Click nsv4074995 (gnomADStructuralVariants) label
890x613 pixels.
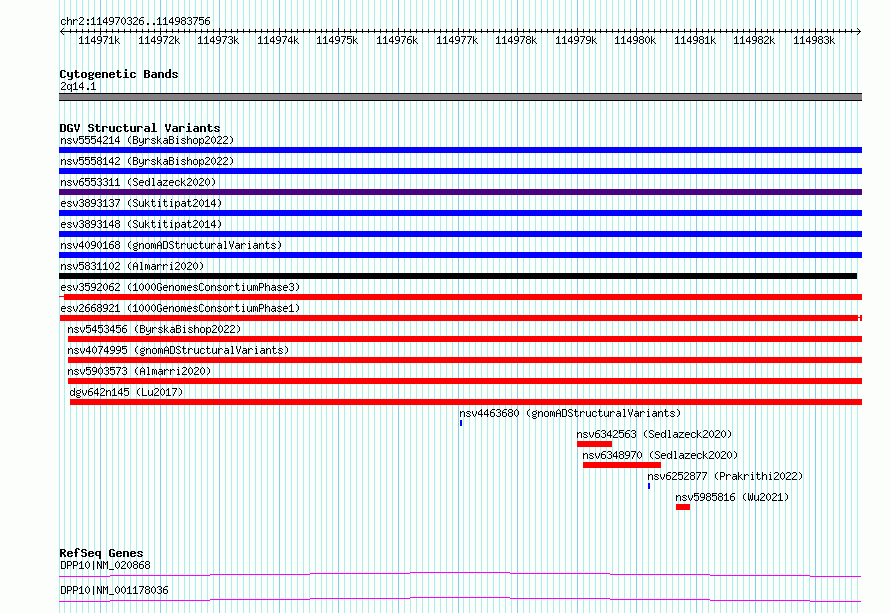coord(178,350)
